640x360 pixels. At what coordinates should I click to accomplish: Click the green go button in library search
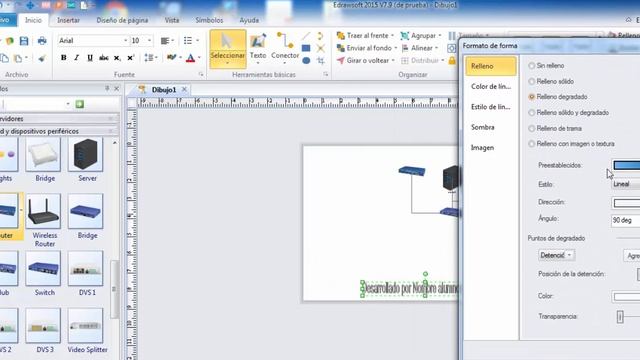[x=80, y=104]
